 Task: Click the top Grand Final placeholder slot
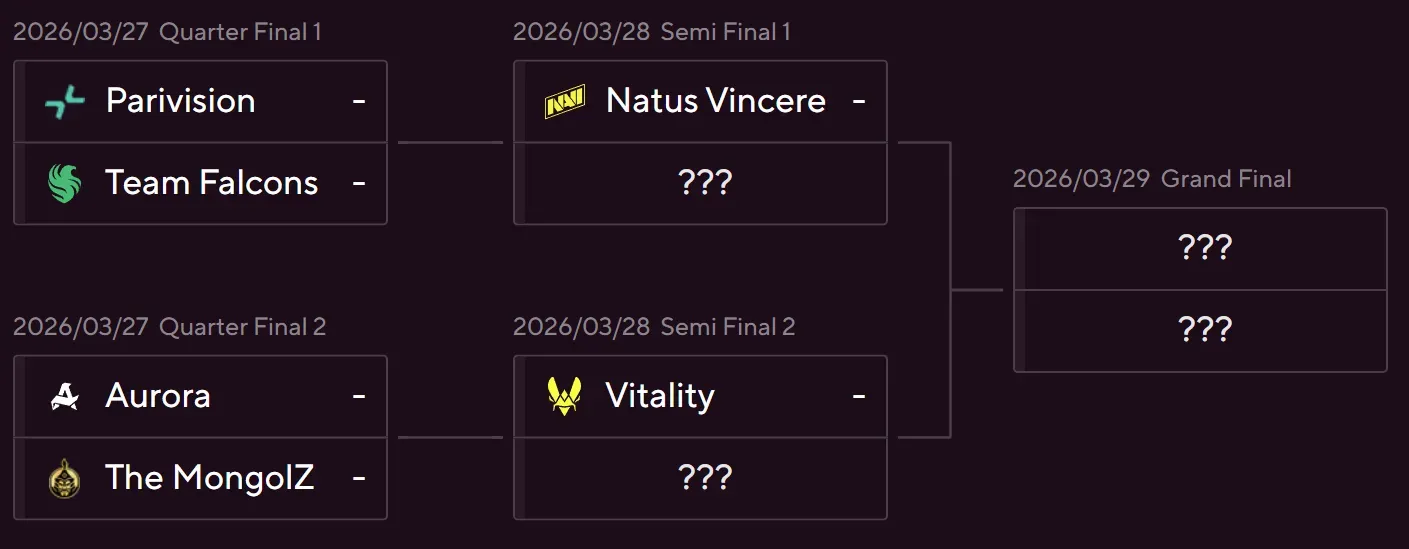click(x=1205, y=249)
